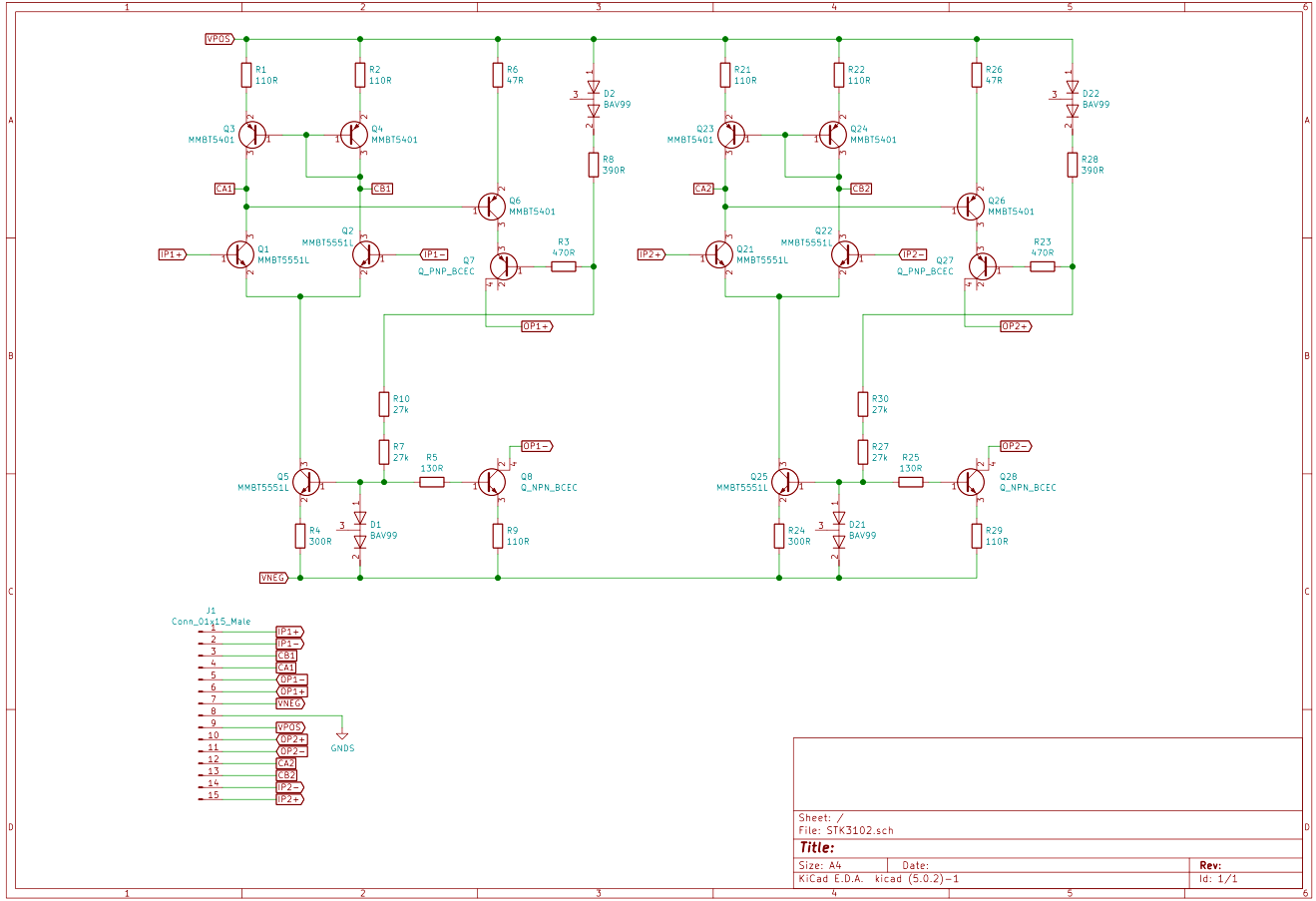The height and width of the screenshot is (901, 1316).
Task: Click resistor R23 470R
Action: click(x=1043, y=266)
